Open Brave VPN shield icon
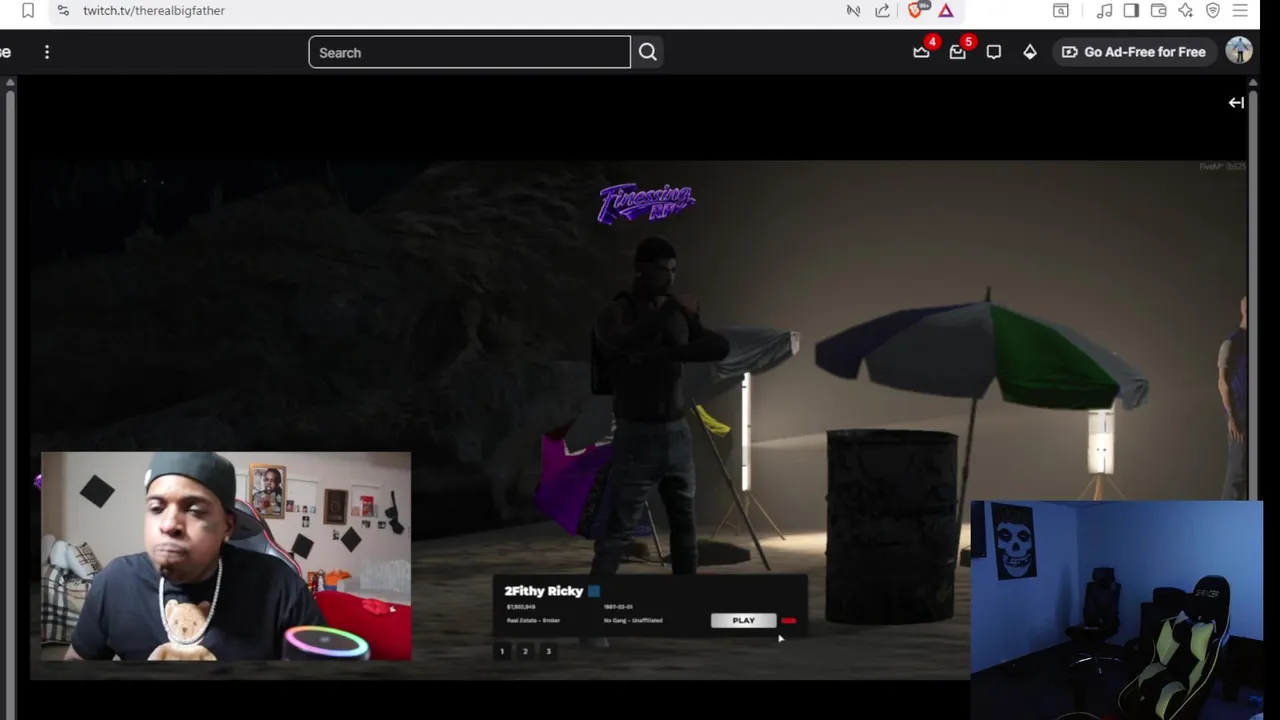This screenshot has height=720, width=1280. pyautogui.click(x=1213, y=10)
